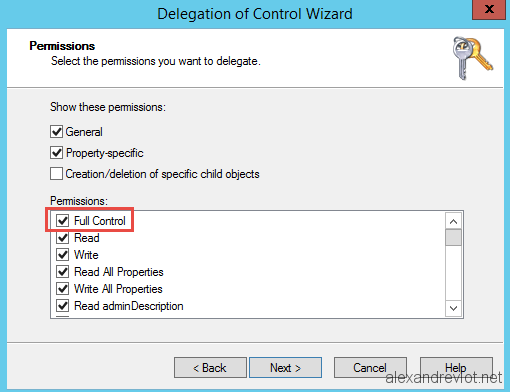The width and height of the screenshot is (510, 392).
Task: Enable Creation/deletion of specific child objects
Action: point(56,174)
